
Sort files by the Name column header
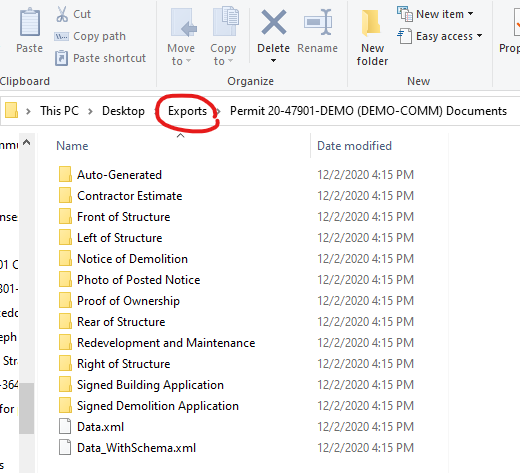(72, 146)
